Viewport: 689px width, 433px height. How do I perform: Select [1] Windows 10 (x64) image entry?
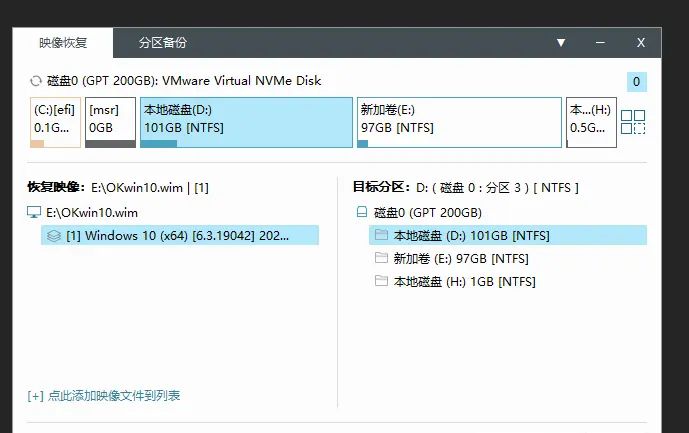tap(180, 235)
